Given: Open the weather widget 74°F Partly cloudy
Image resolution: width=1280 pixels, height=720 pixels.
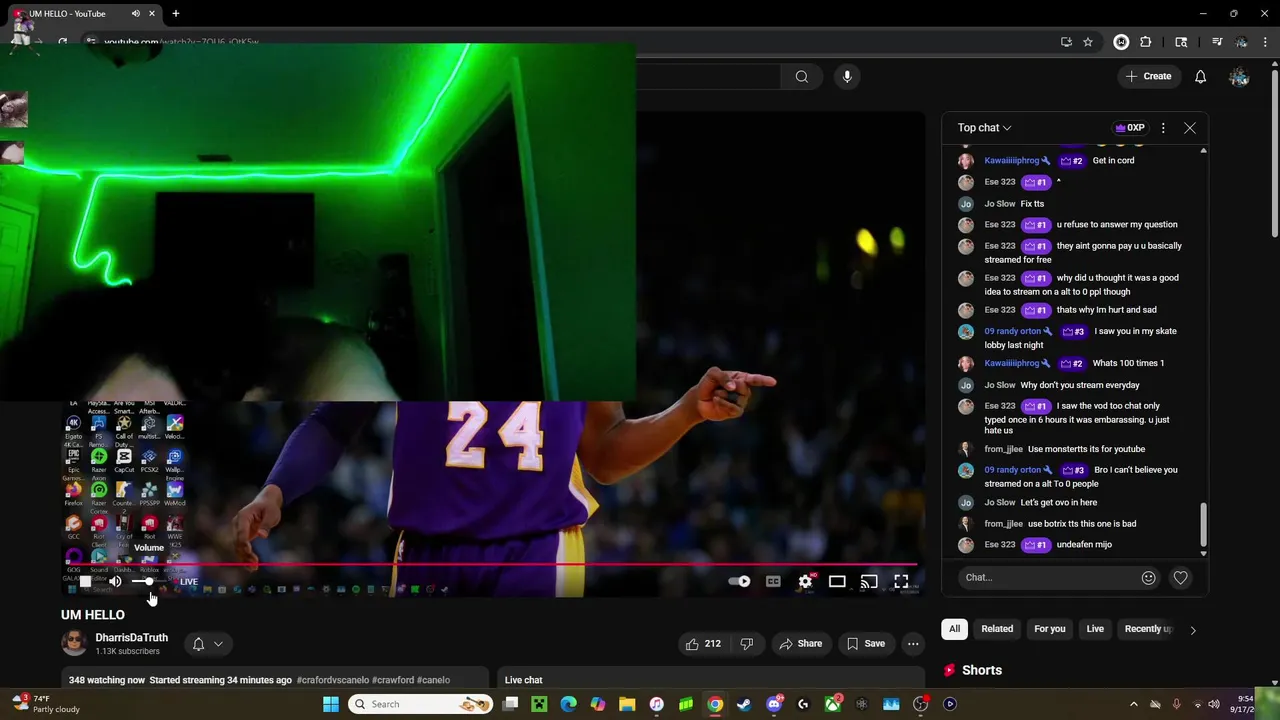Looking at the screenshot, I should 45,704.
